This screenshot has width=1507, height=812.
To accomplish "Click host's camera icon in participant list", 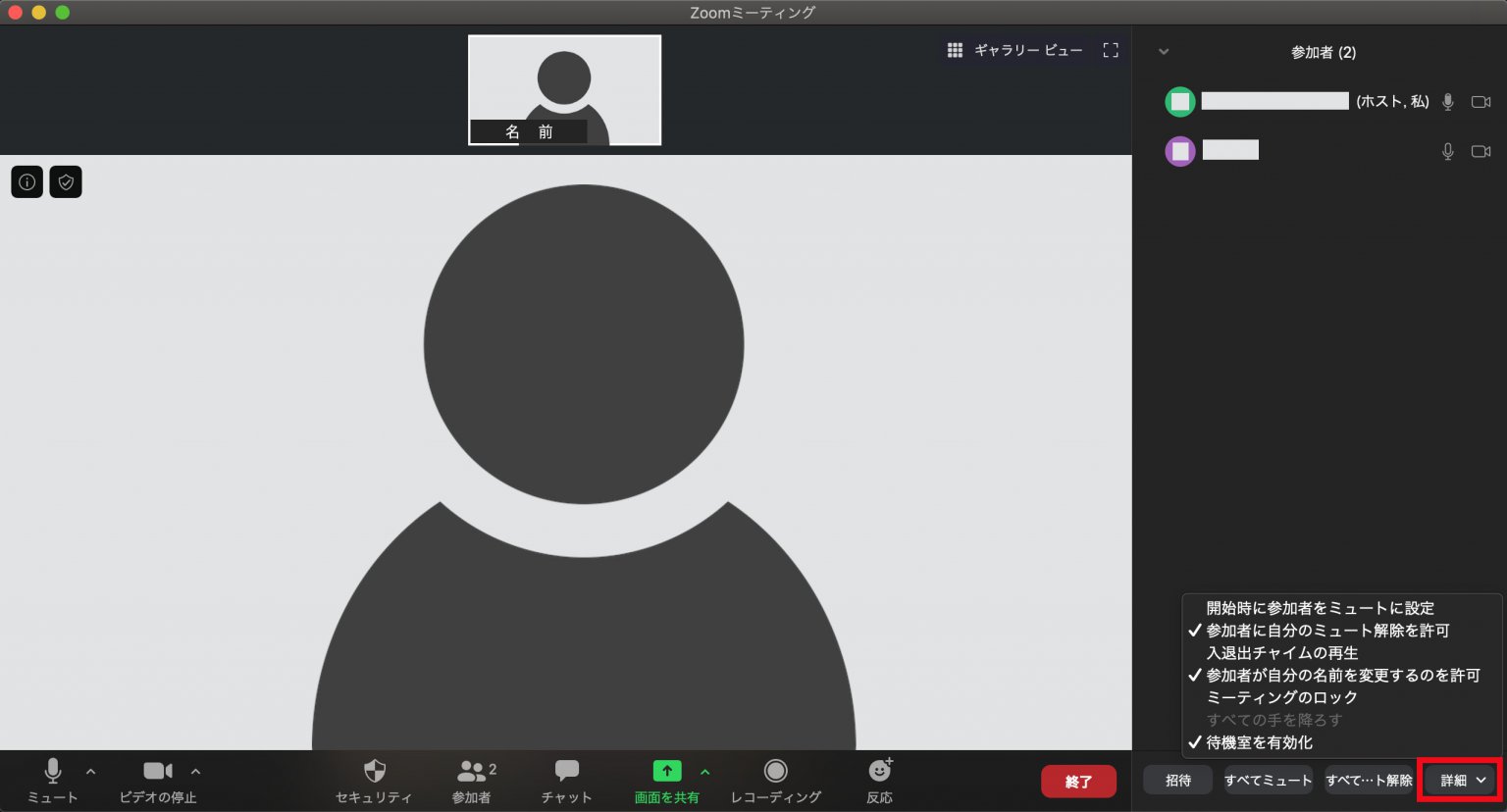I will point(1481,102).
